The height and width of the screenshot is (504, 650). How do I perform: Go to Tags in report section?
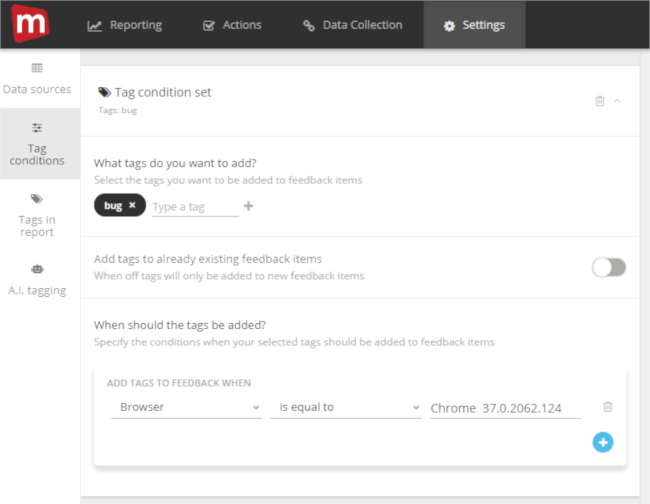tap(37, 215)
